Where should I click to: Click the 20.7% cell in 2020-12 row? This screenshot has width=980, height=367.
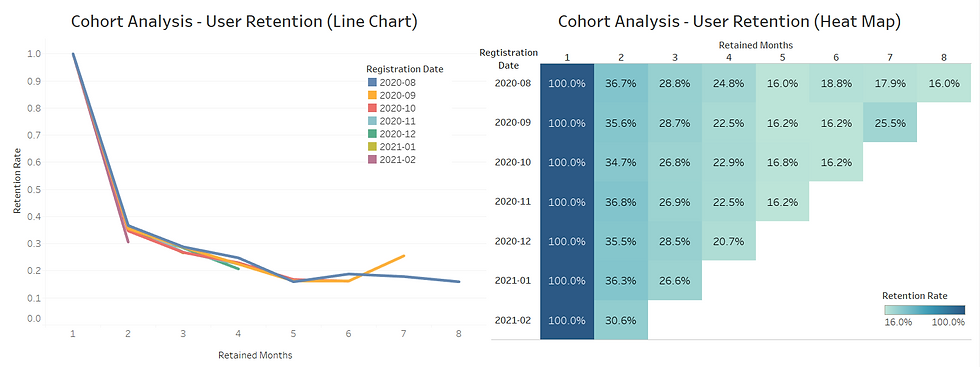729,241
